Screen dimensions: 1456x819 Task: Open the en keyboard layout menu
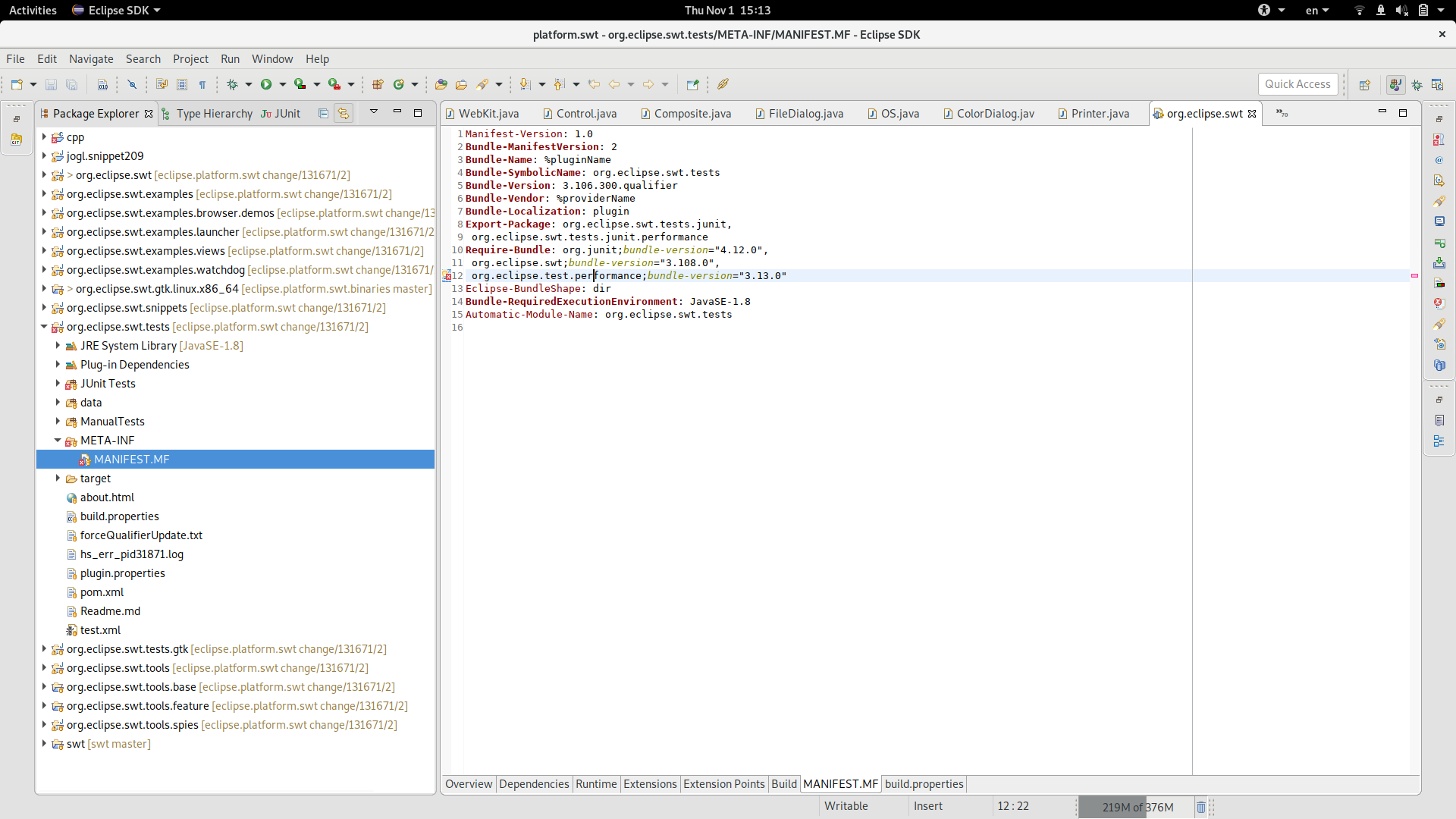1317,10
